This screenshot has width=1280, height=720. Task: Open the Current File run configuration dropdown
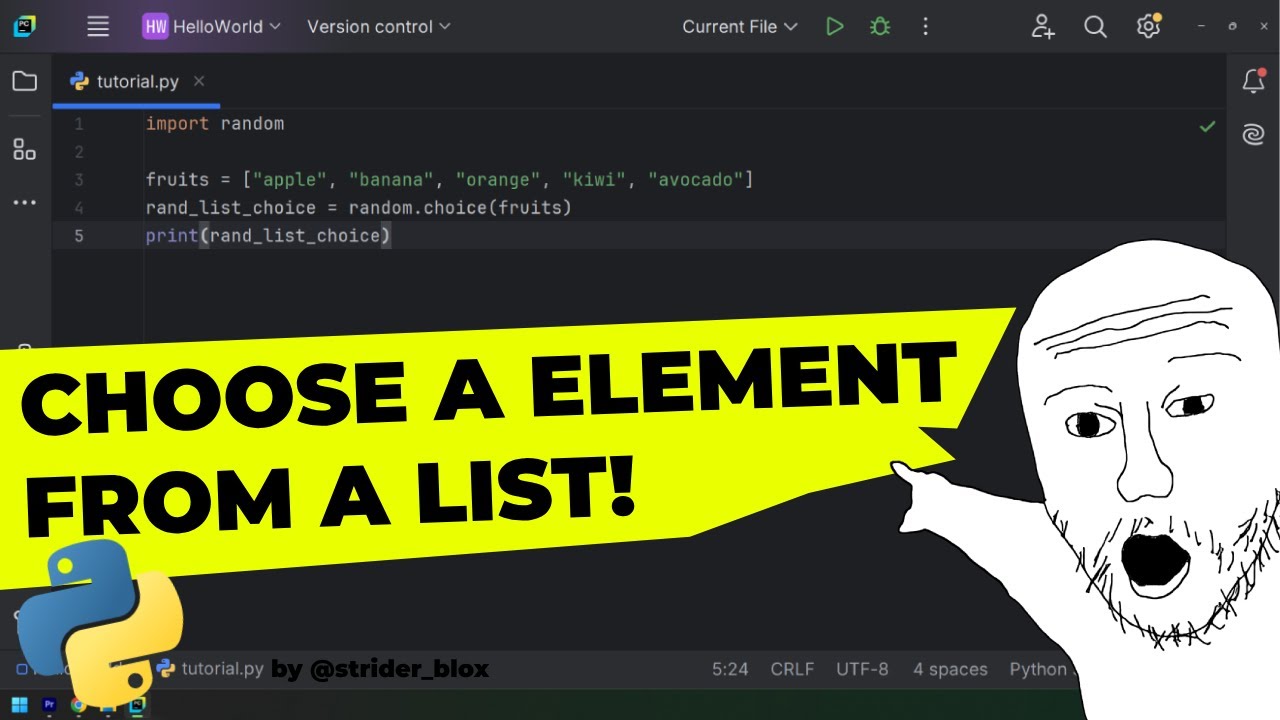[740, 27]
